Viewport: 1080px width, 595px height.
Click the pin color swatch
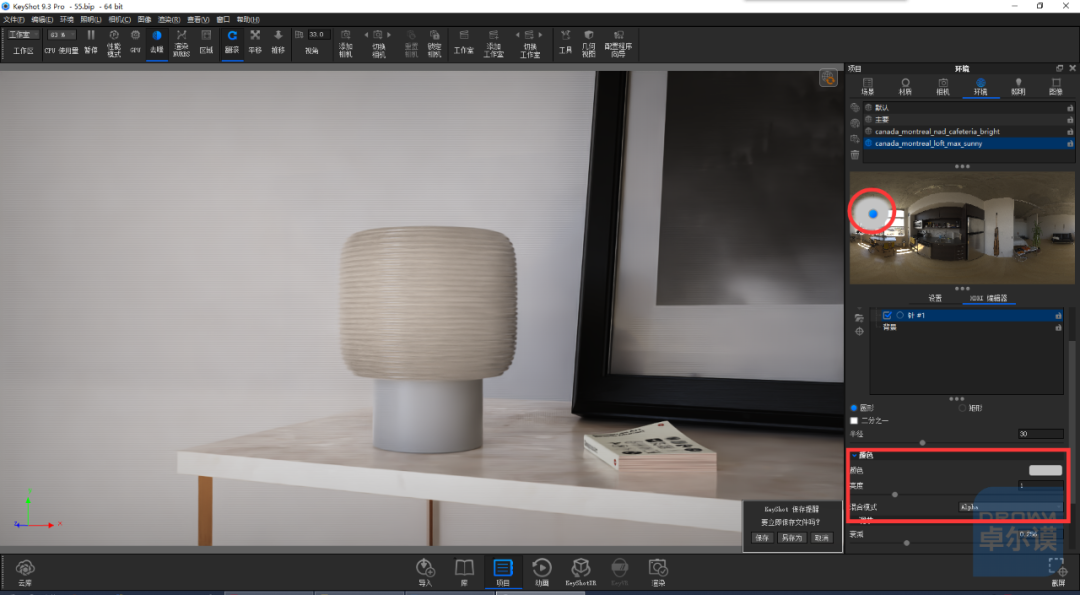coord(1046,470)
